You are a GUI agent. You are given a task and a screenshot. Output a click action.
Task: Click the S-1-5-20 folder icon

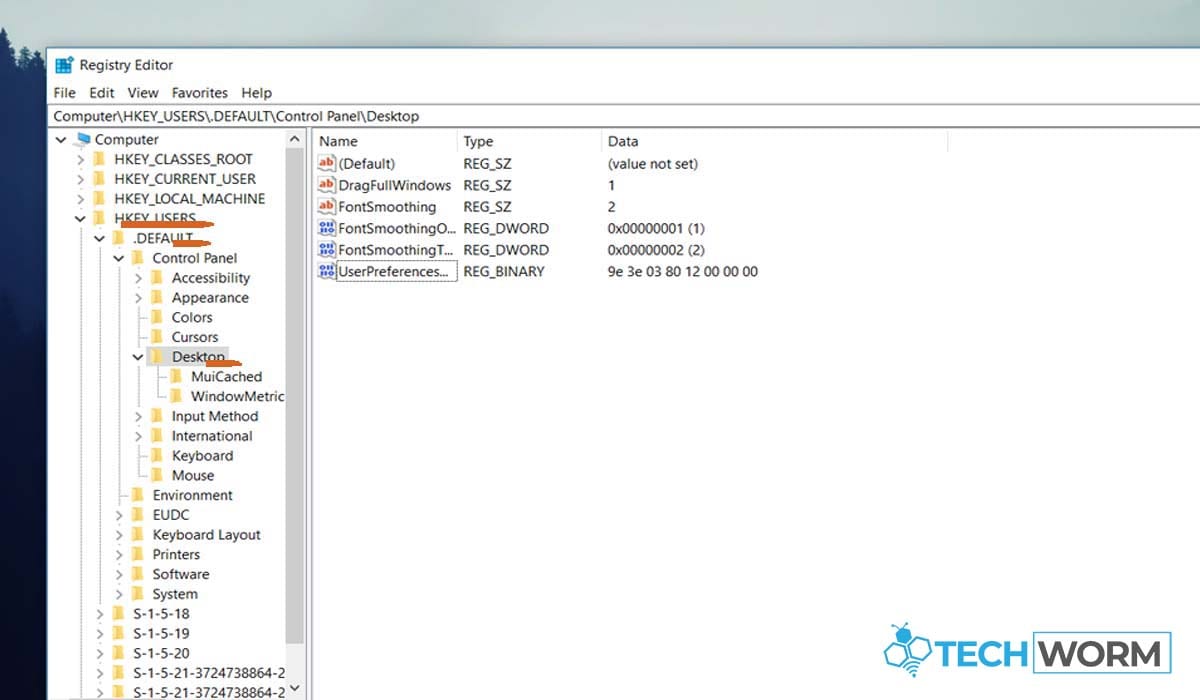pos(119,653)
